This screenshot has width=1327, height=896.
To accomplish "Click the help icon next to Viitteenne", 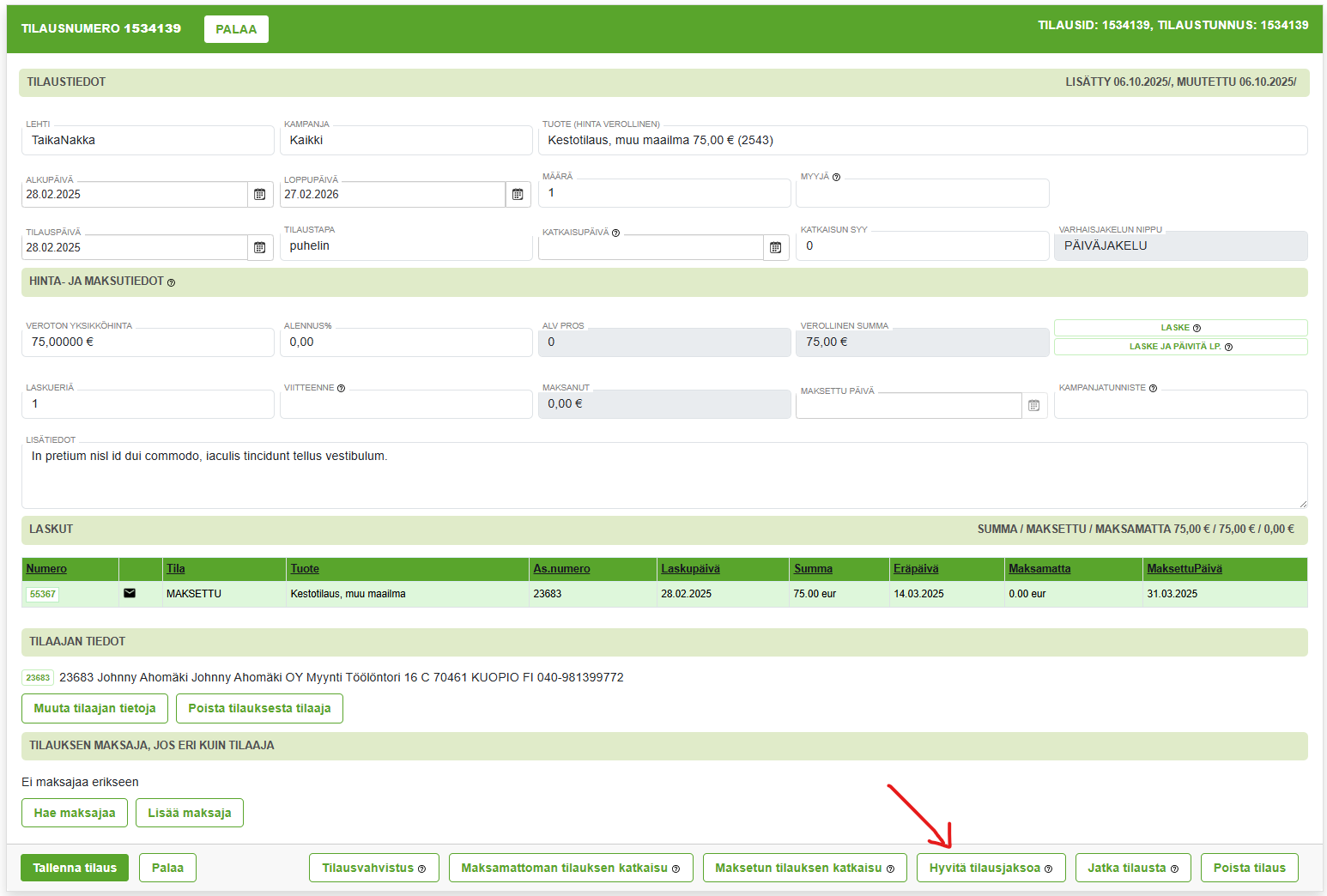I will click(x=341, y=389).
